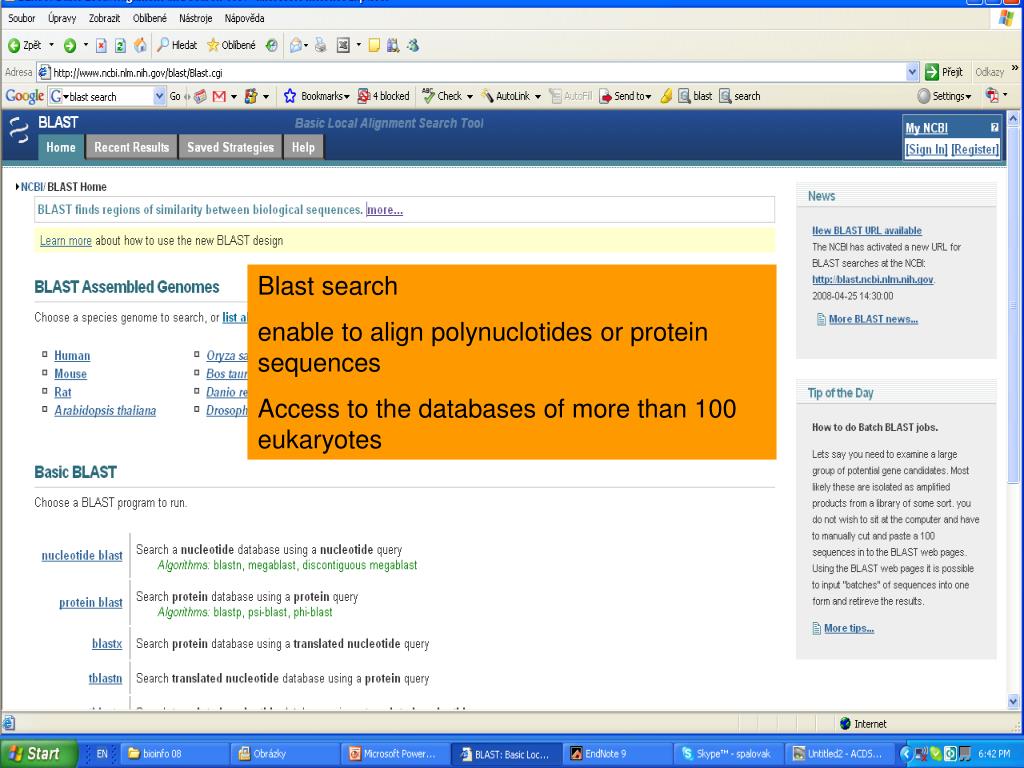Click the Mail envelope icon
The width and height of the screenshot is (1024, 768).
coord(296,45)
